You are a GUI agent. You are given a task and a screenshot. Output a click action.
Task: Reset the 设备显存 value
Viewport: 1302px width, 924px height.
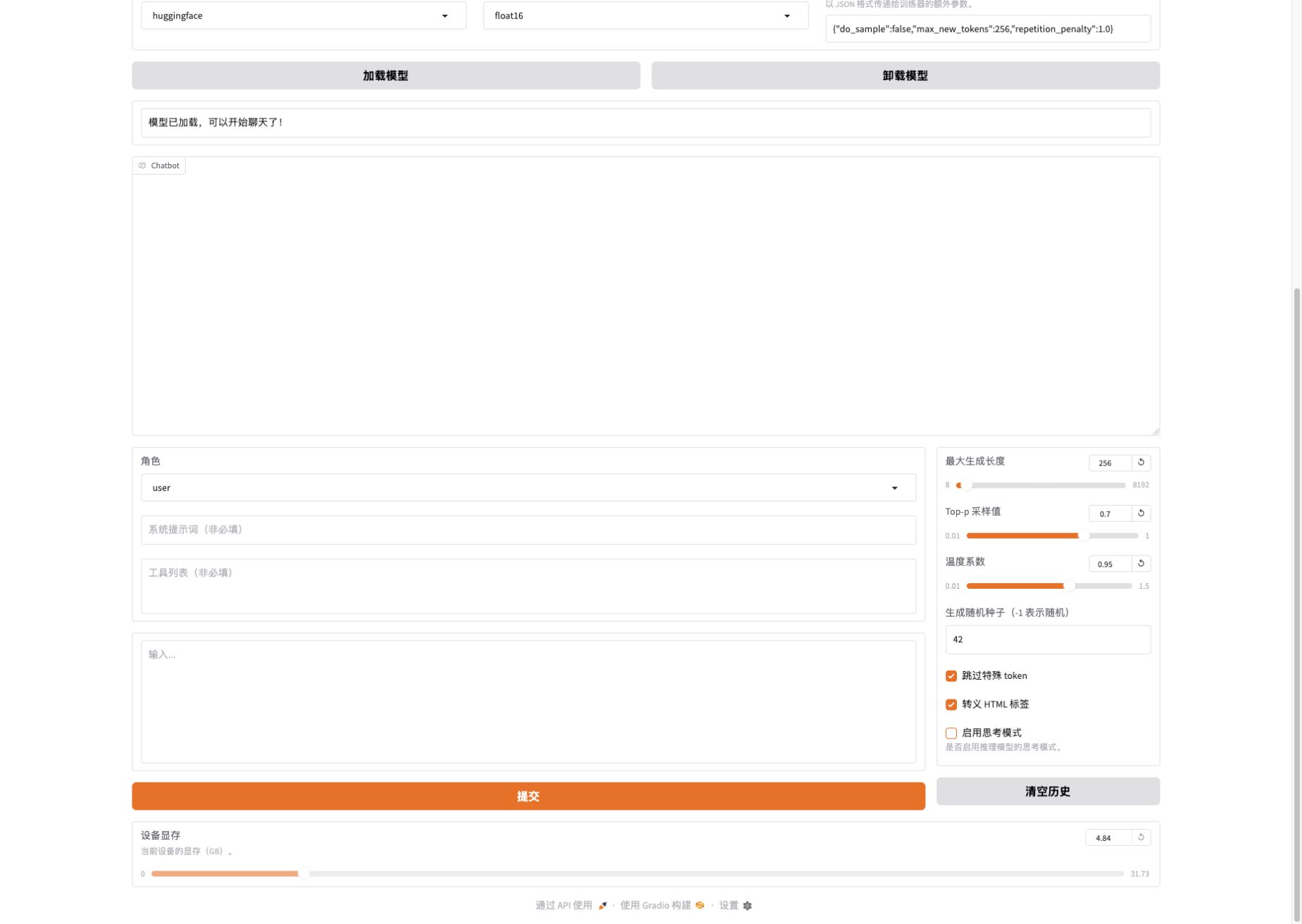(1141, 837)
